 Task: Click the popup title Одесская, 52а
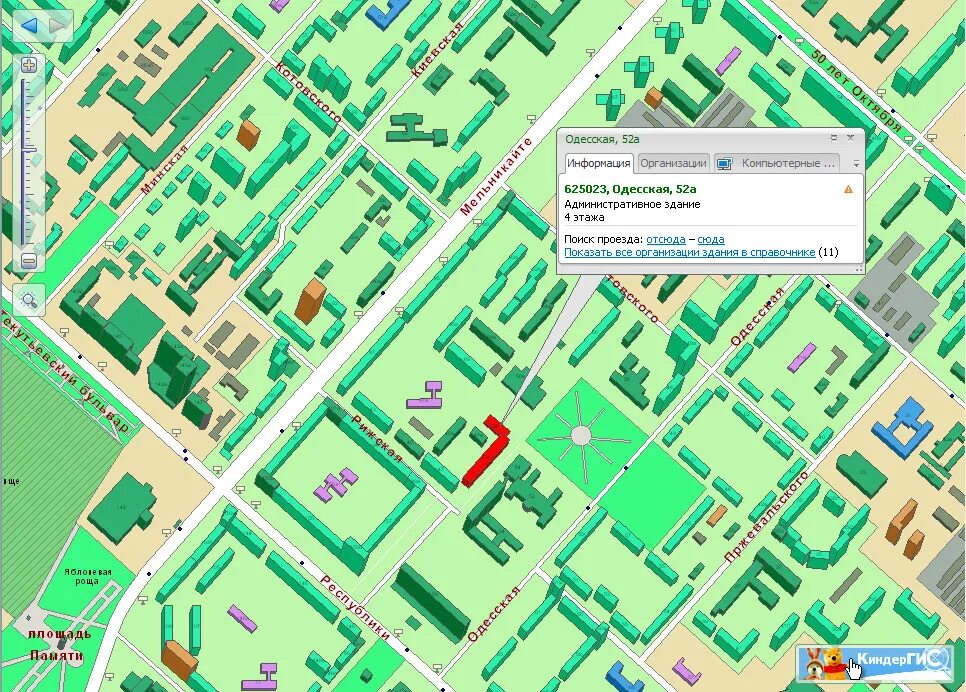602,139
